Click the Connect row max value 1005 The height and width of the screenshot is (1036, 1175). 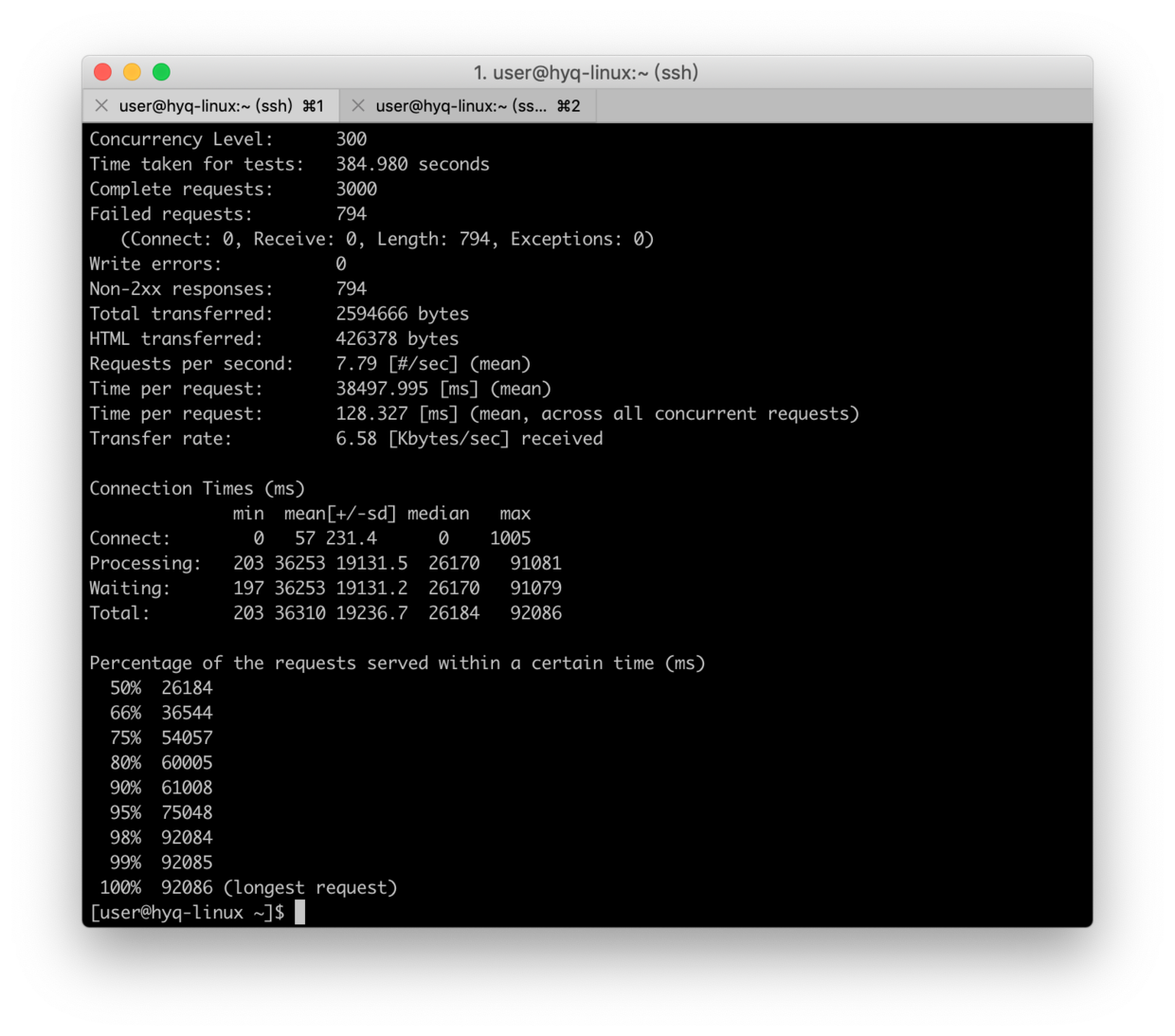(x=511, y=538)
